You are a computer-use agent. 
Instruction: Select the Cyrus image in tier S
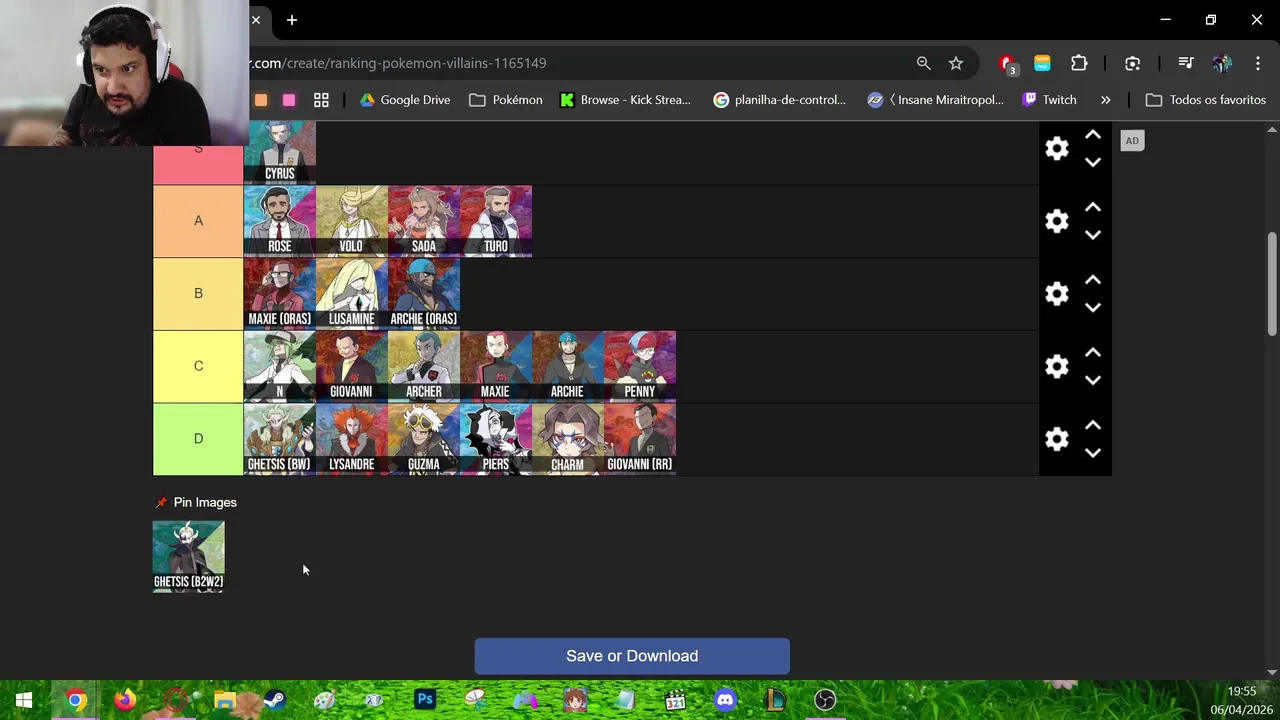point(280,152)
